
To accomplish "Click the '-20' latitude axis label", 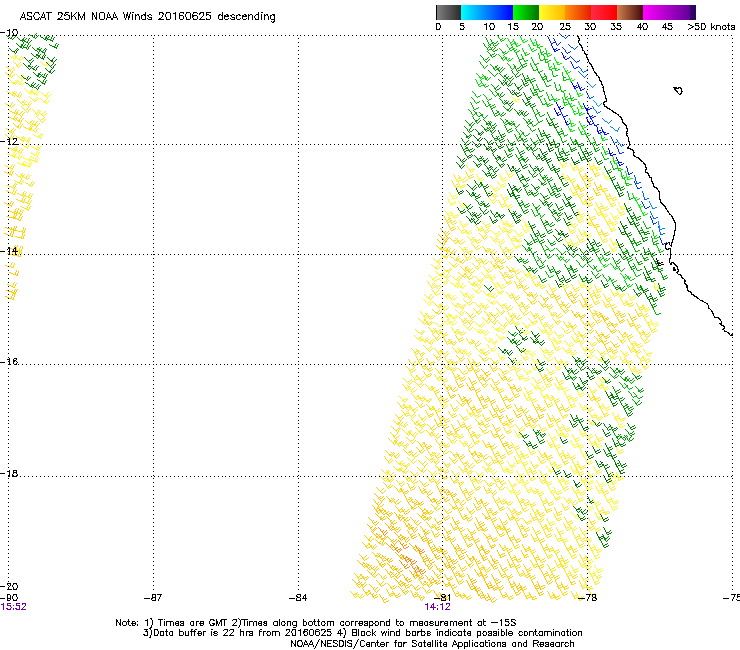I will pos(9,586).
